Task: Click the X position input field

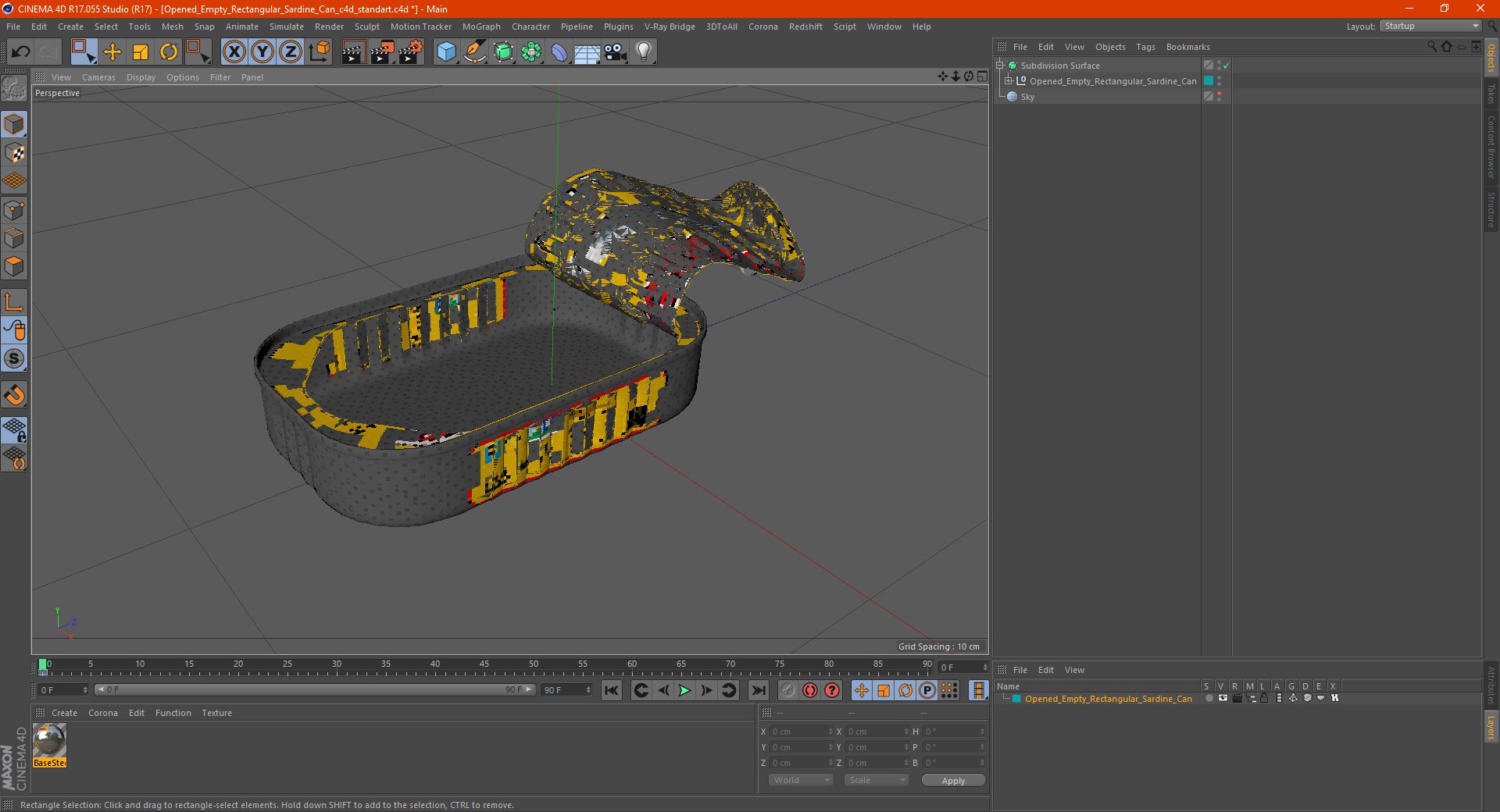Action: pyautogui.click(x=802, y=732)
